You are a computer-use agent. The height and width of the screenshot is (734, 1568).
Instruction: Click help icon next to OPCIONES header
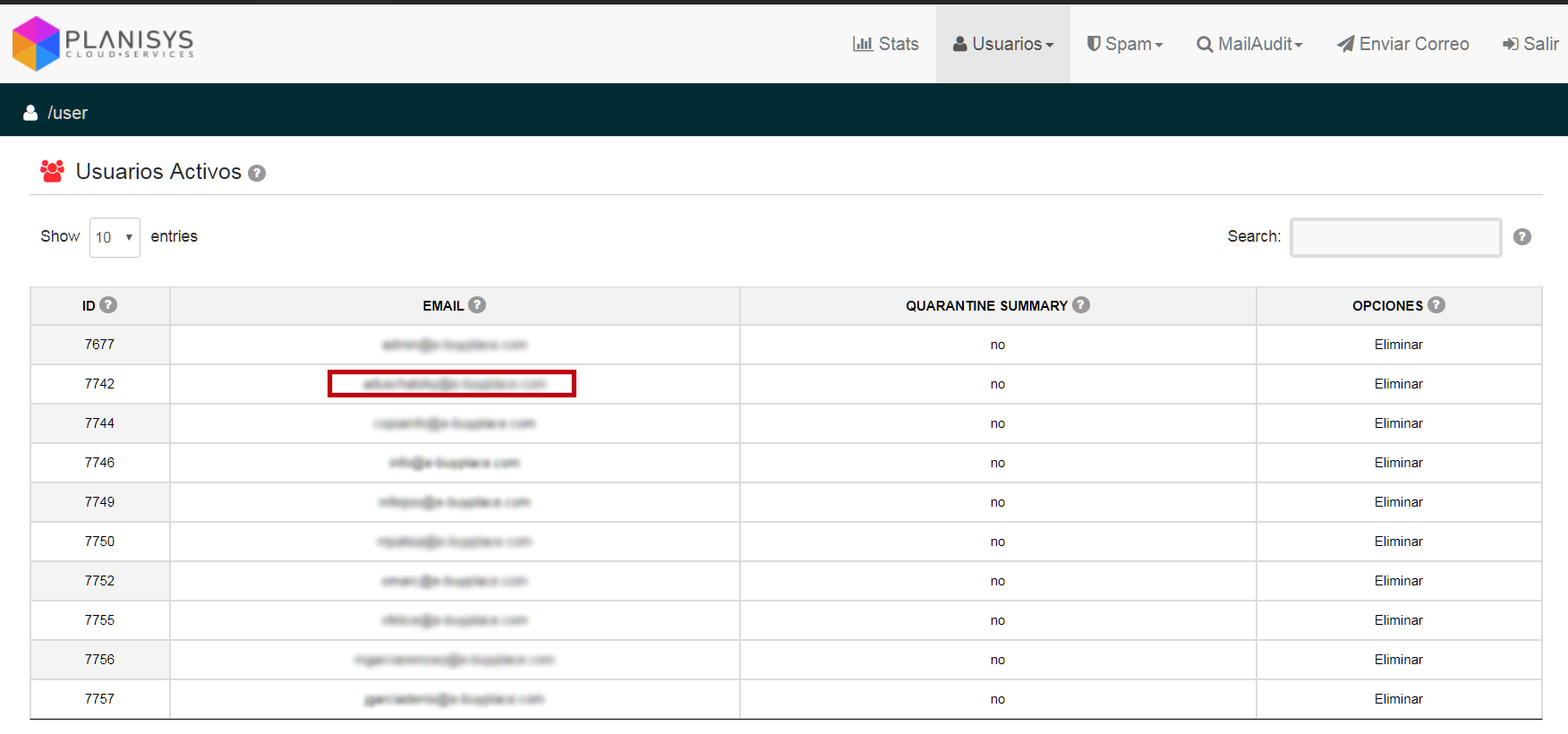tap(1436, 305)
